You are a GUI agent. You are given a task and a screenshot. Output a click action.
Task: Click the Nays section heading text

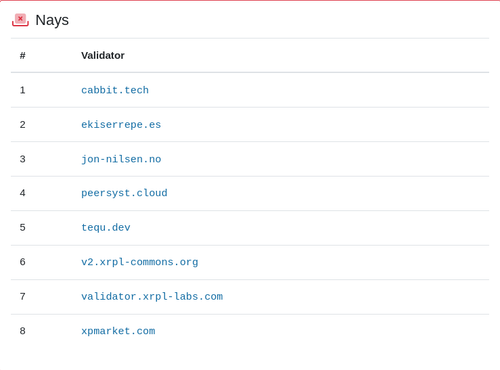pos(52,20)
